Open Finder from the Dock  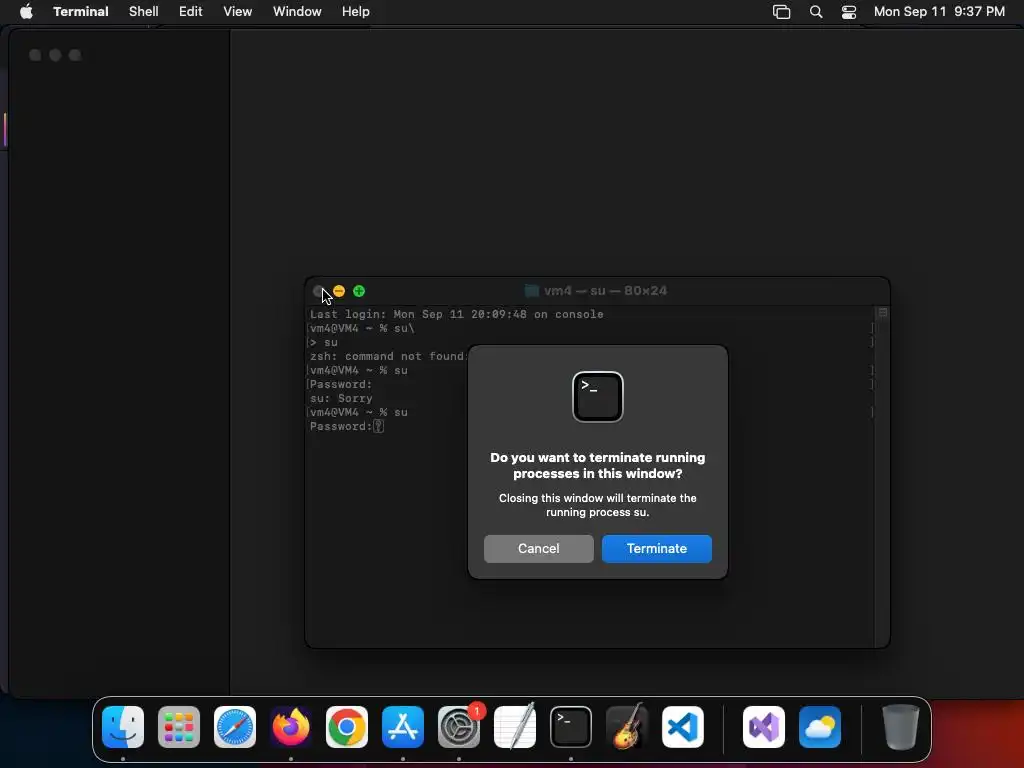pyautogui.click(x=123, y=727)
